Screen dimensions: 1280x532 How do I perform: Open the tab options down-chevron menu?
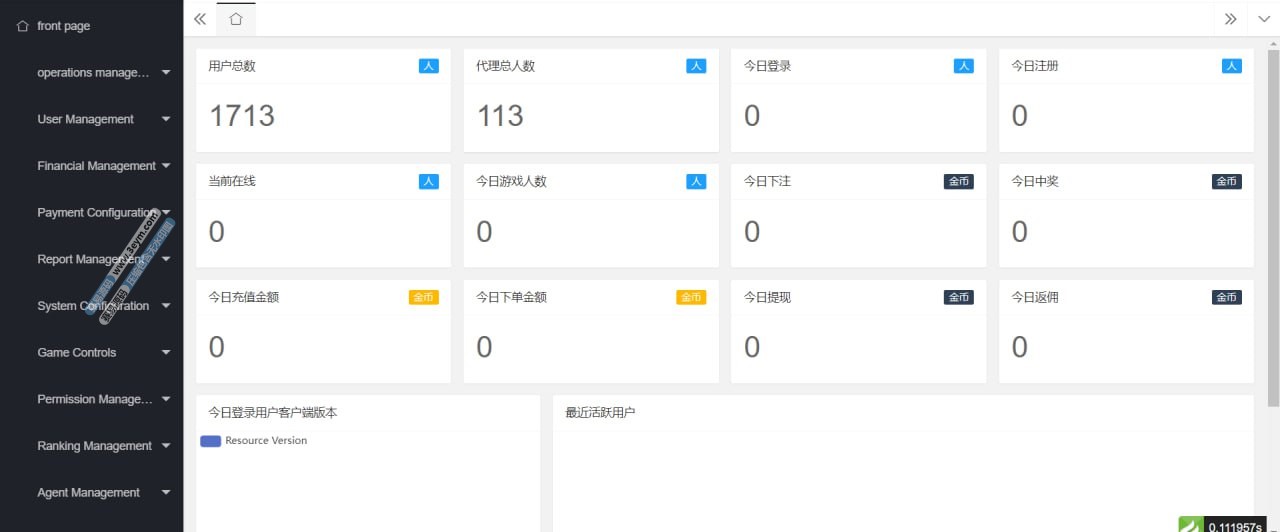pos(1263,19)
